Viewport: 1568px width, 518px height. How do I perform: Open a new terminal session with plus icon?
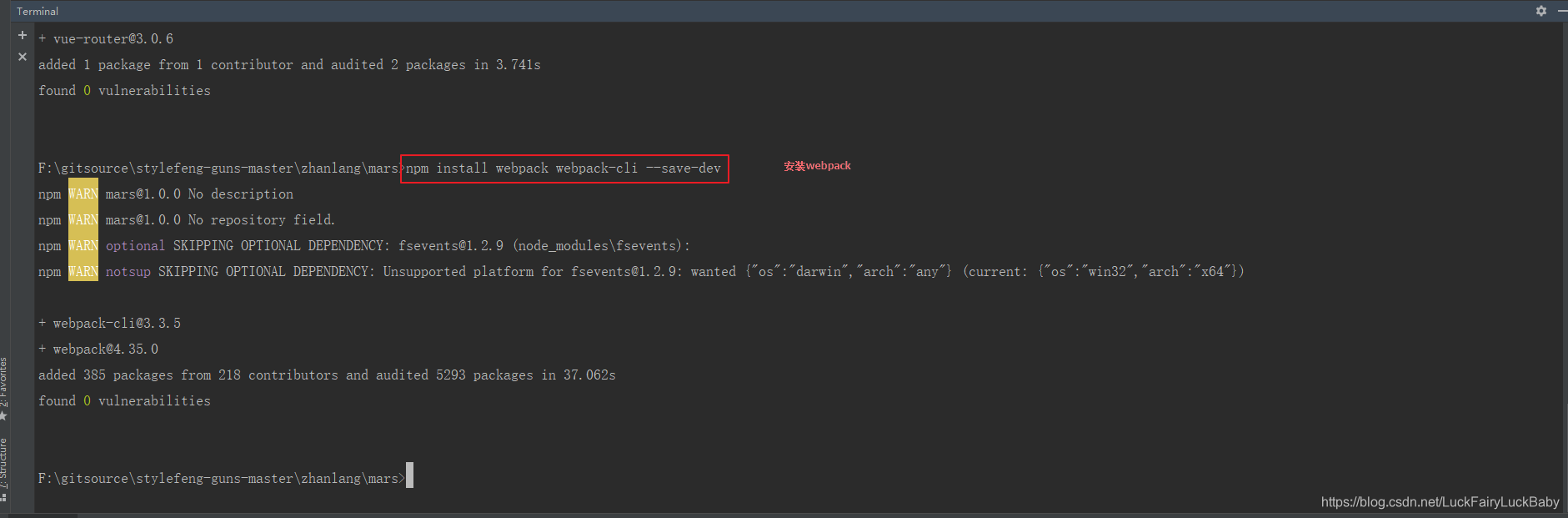(23, 36)
